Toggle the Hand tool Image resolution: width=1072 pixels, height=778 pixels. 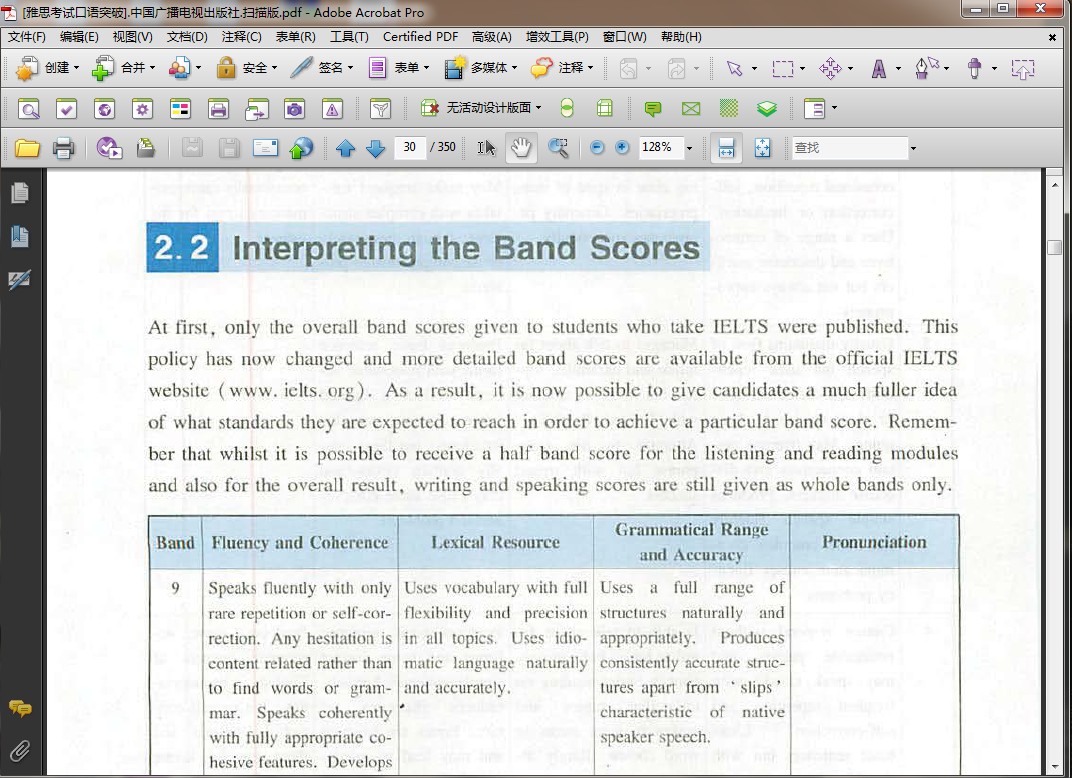[x=521, y=148]
